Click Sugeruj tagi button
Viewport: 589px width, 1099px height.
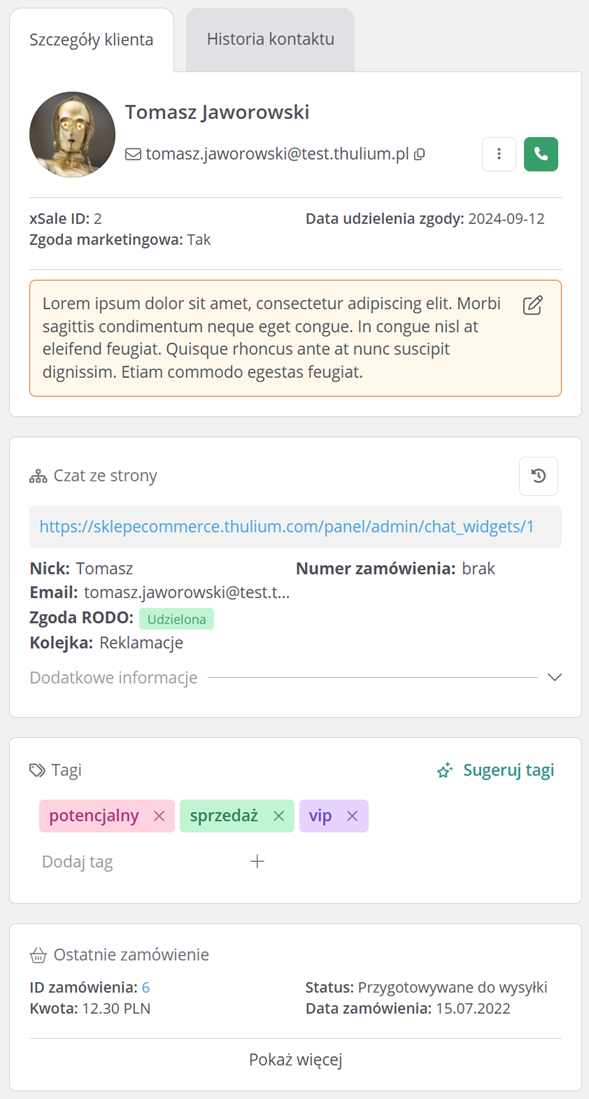[x=495, y=770]
